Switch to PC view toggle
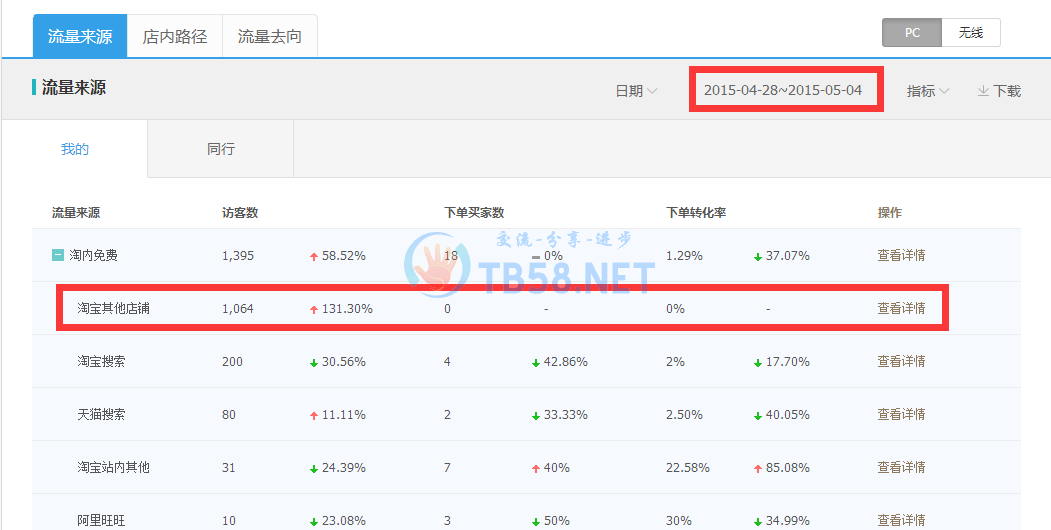 [912, 33]
